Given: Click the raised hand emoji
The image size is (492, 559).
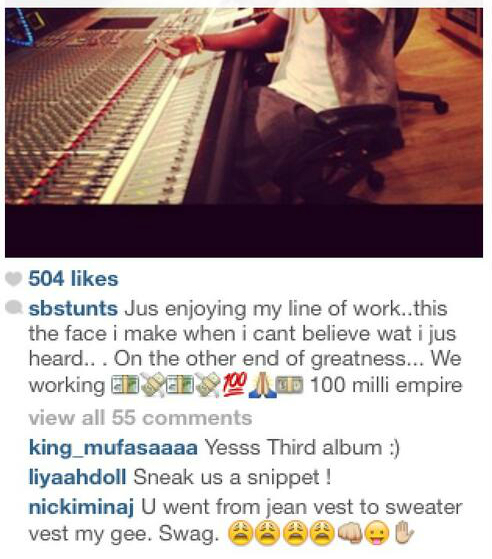Looking at the screenshot, I should (x=404, y=532).
